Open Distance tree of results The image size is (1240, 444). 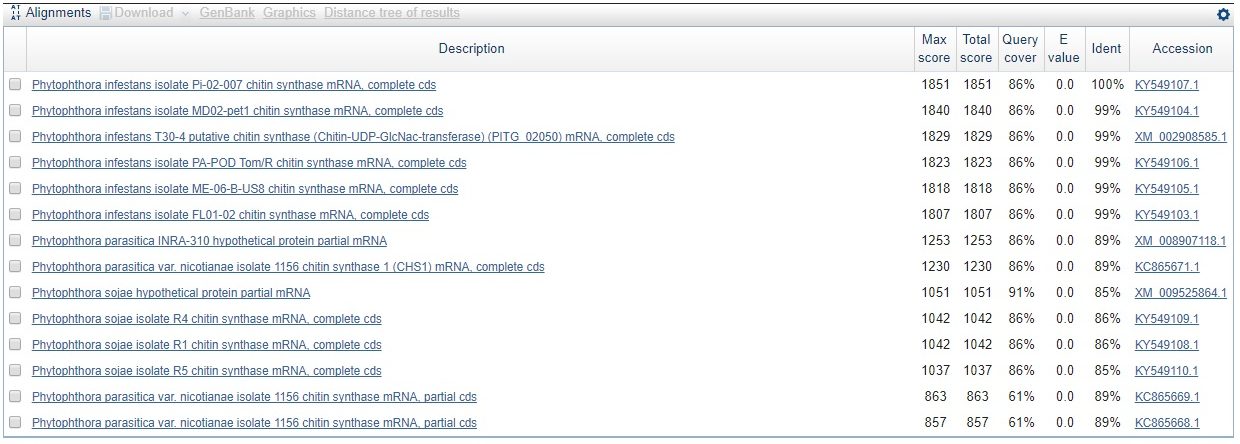pyautogui.click(x=392, y=13)
